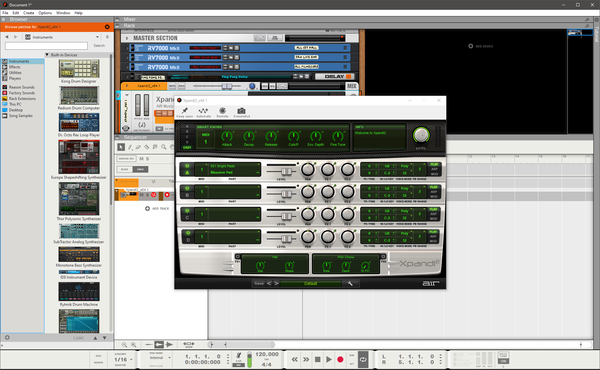The image size is (600, 370).
Task: Take a plugin Screenshot with camera icon
Action: pyautogui.click(x=241, y=111)
